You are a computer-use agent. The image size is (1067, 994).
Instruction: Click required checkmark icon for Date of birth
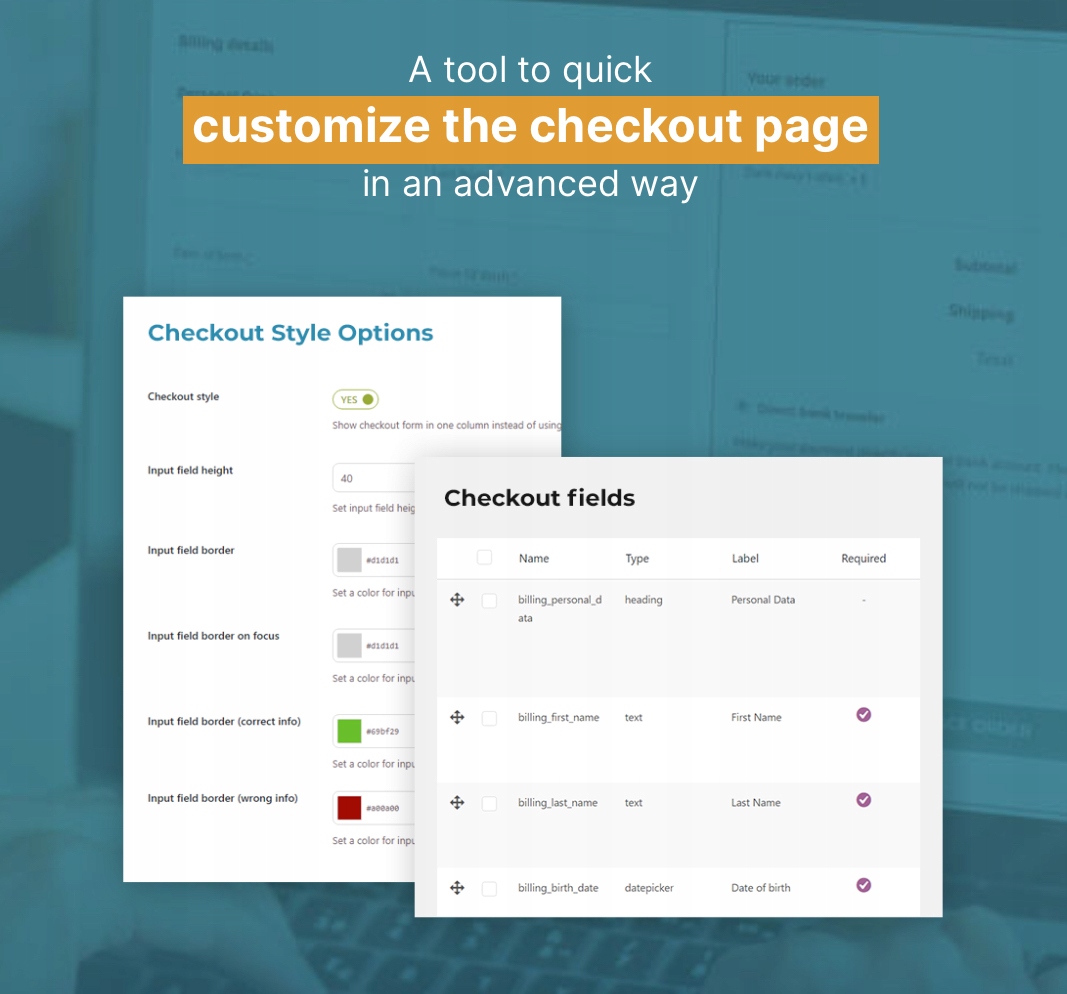click(x=864, y=884)
